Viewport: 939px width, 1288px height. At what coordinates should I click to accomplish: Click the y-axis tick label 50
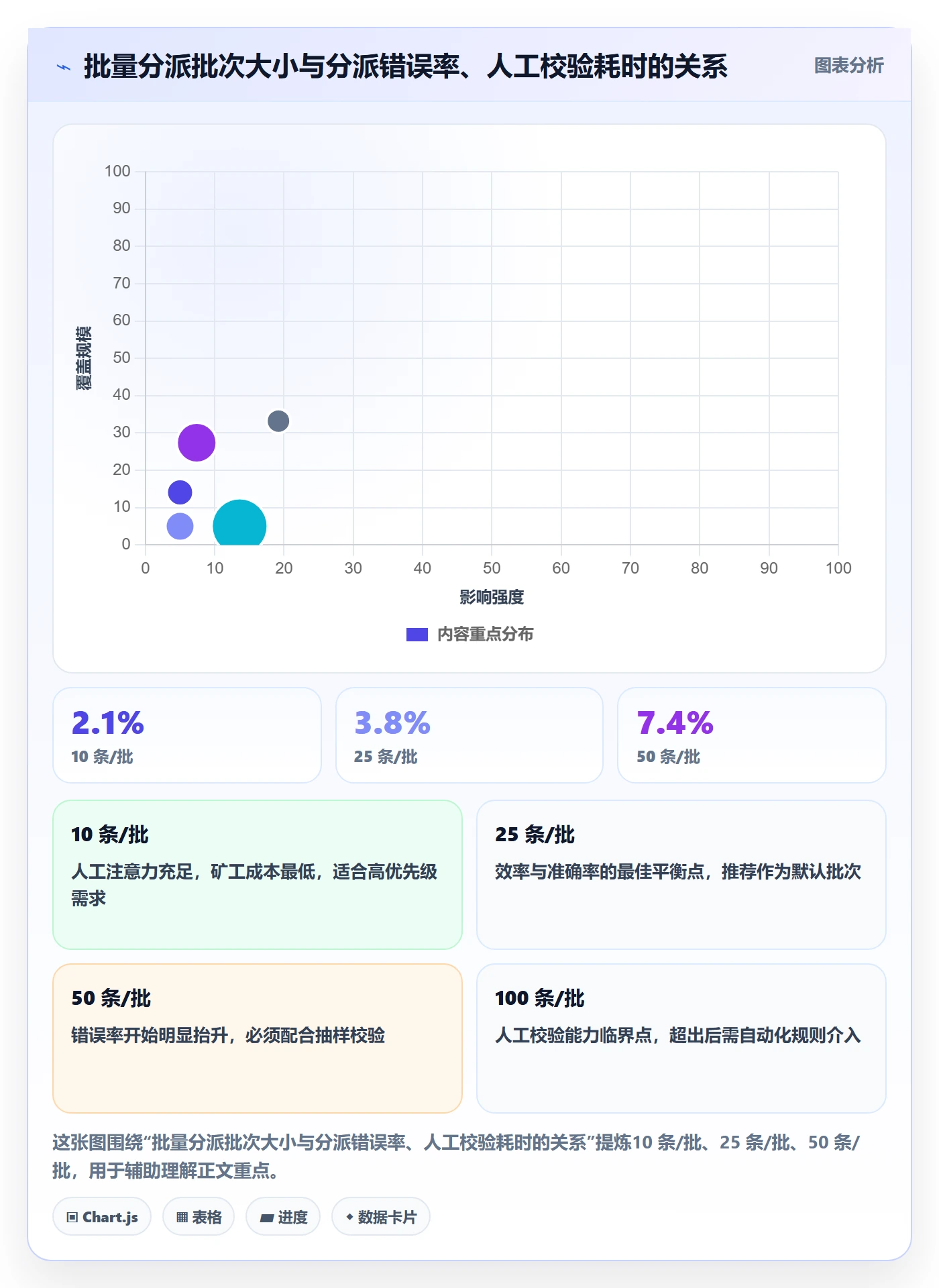(x=121, y=358)
